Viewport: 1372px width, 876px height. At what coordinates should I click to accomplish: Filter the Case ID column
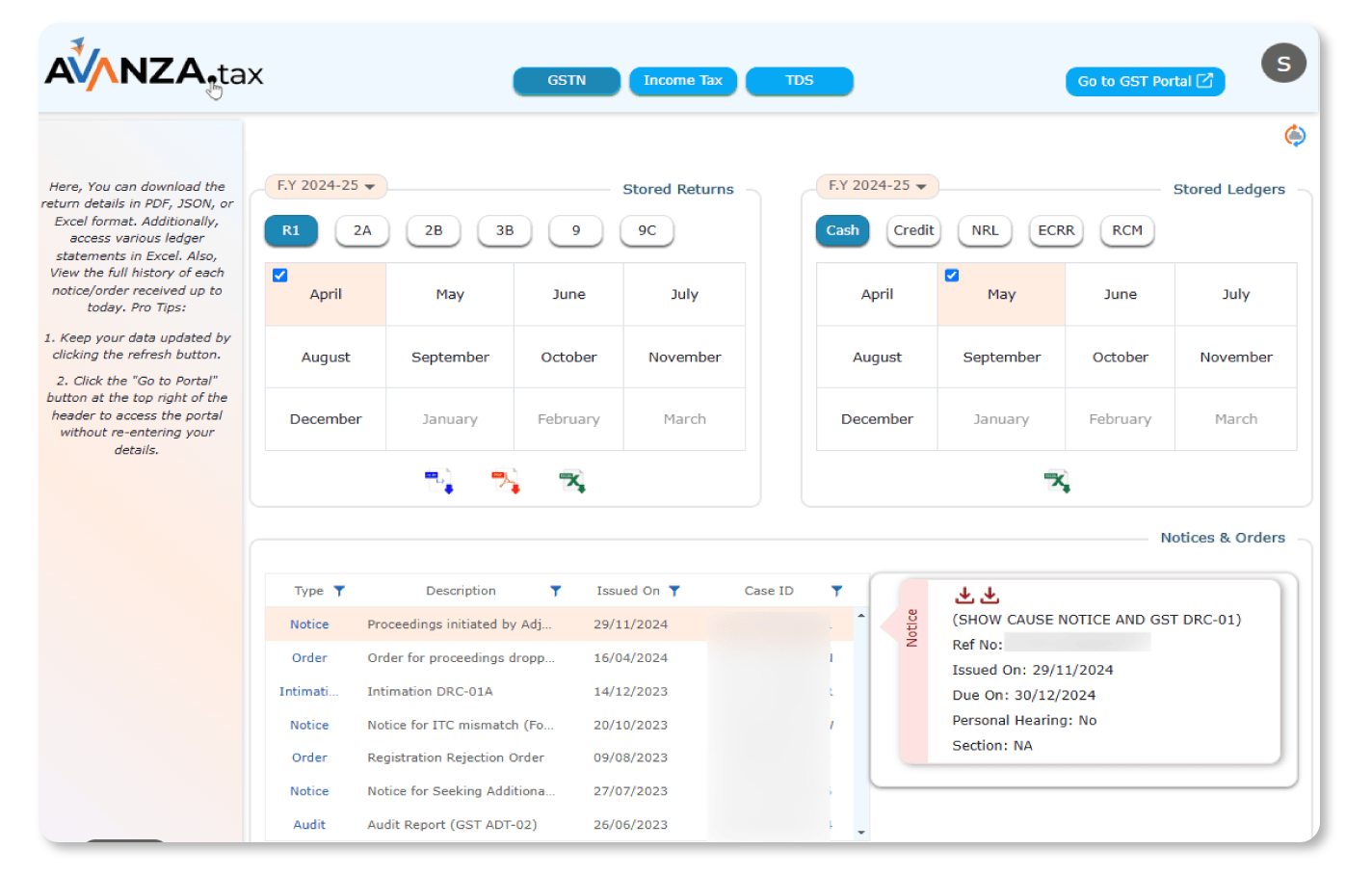click(836, 591)
